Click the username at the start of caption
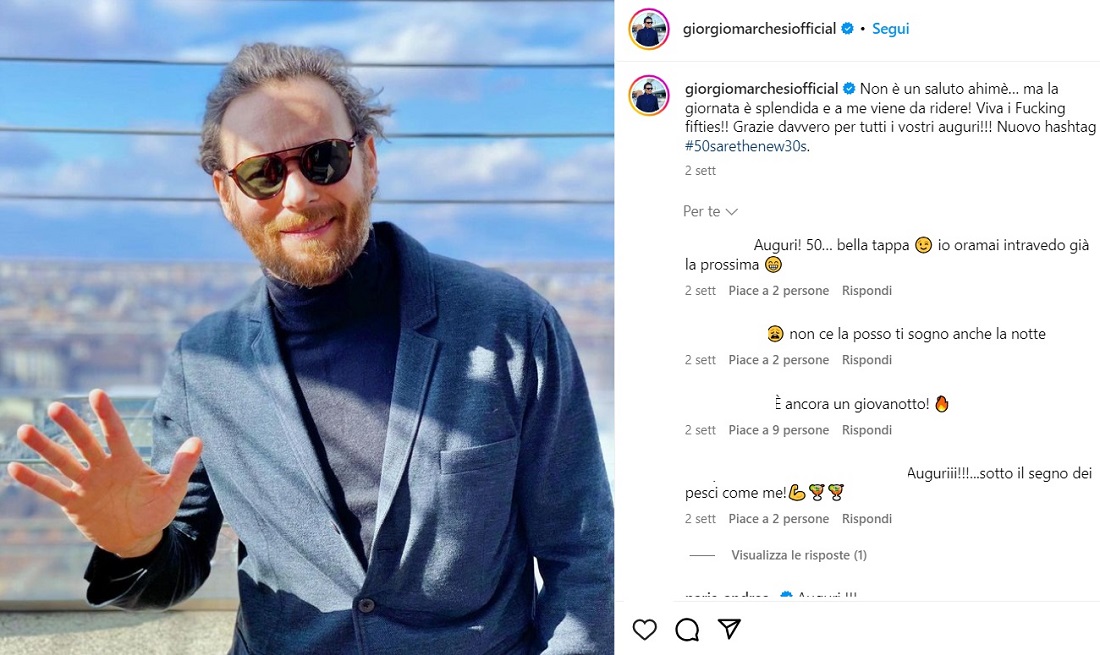Screen dimensions: 1100x655 tap(761, 89)
